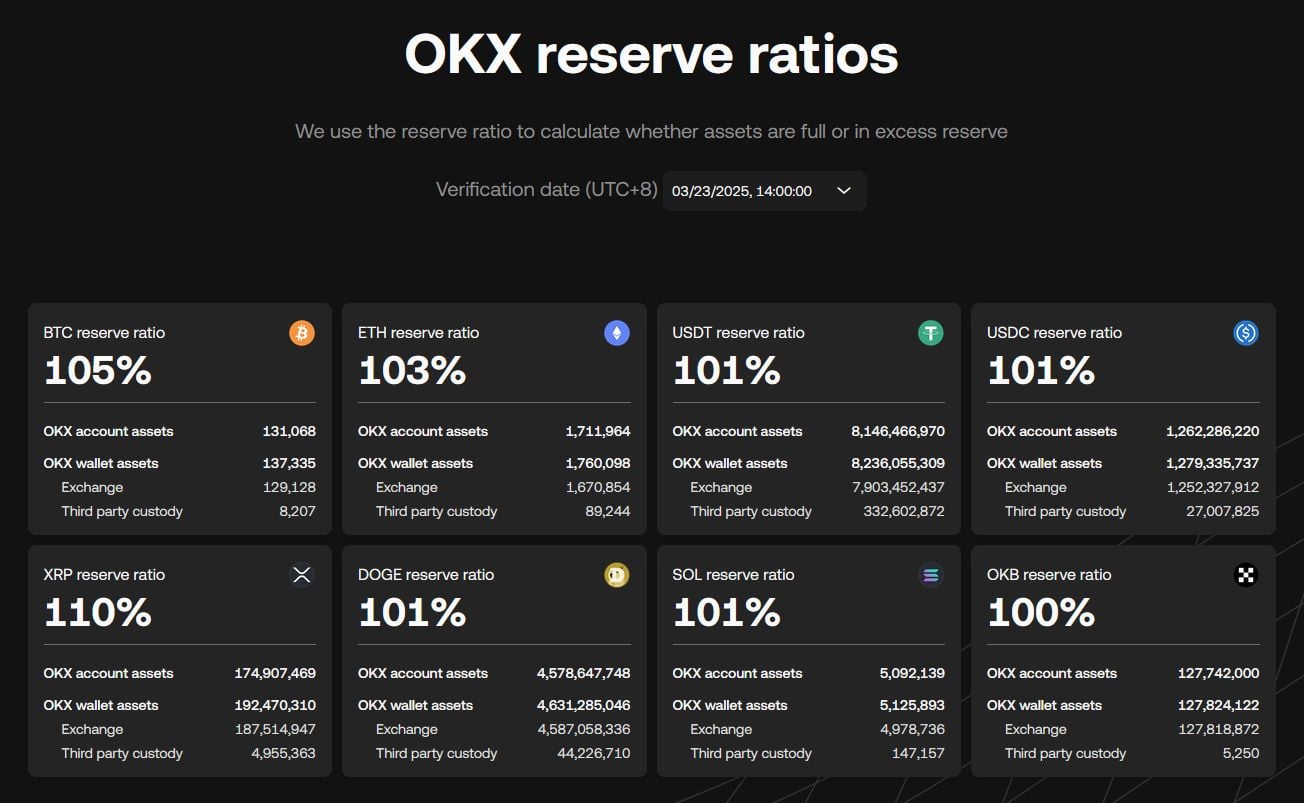Select the XRP logo icon
The width and height of the screenshot is (1304, 803).
(301, 575)
